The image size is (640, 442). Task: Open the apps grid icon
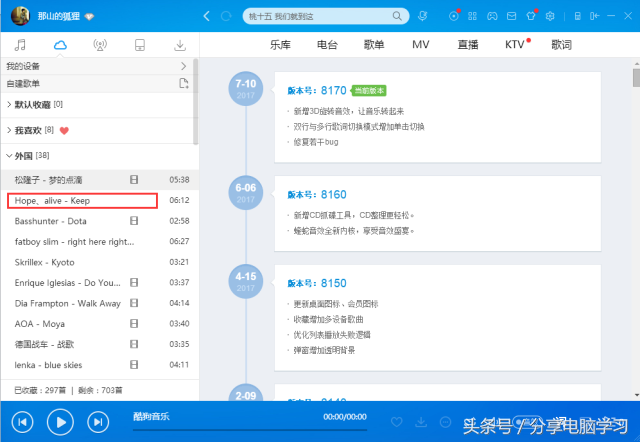point(472,16)
